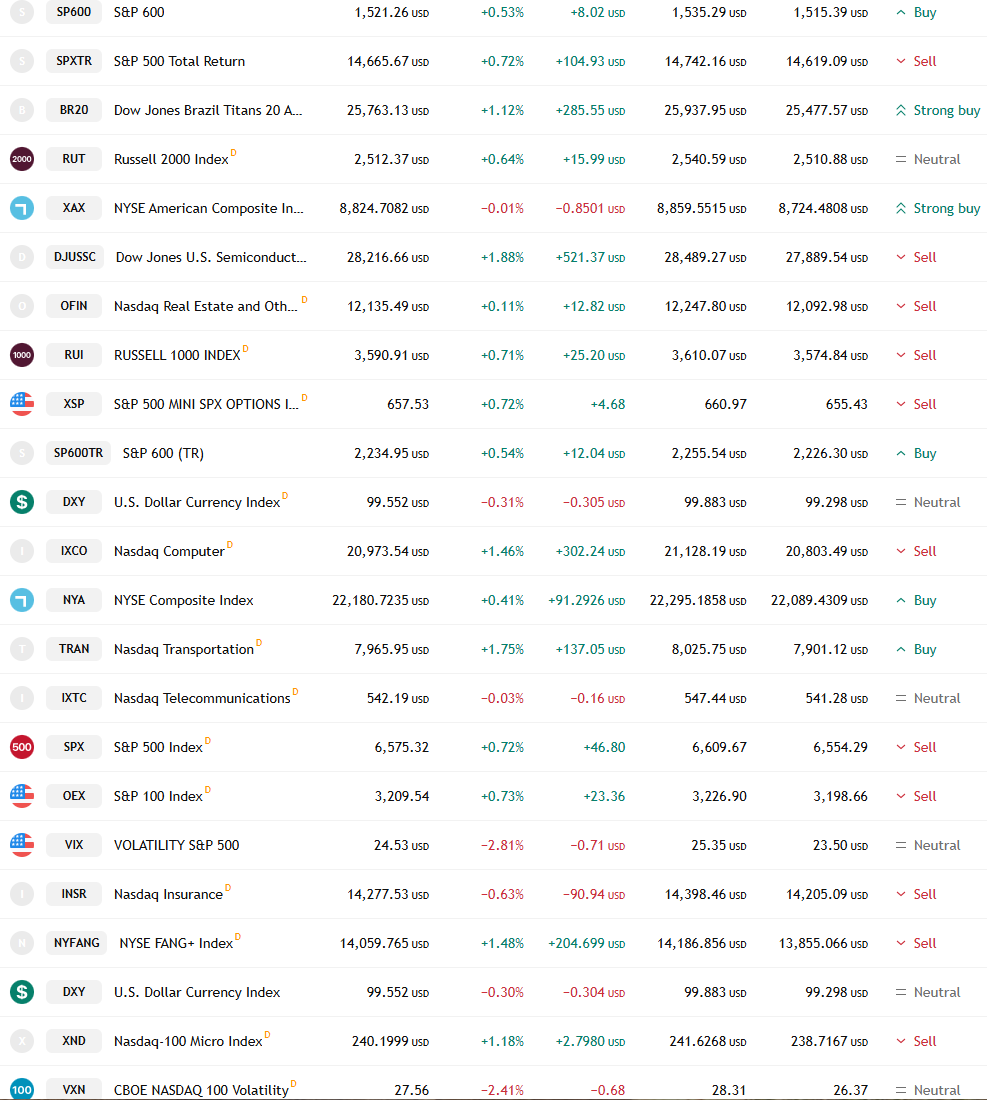Click the Buy rating for NYA
987x1100 pixels.
(x=916, y=601)
